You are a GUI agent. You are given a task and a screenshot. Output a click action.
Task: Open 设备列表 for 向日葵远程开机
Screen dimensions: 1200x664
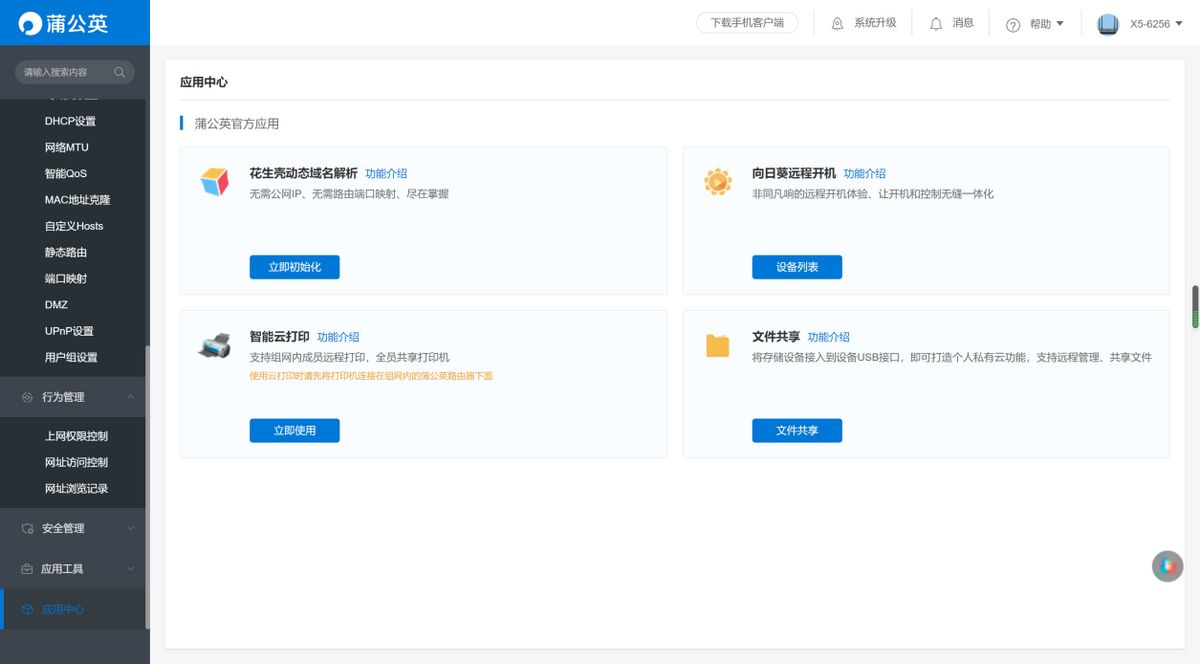(x=797, y=267)
